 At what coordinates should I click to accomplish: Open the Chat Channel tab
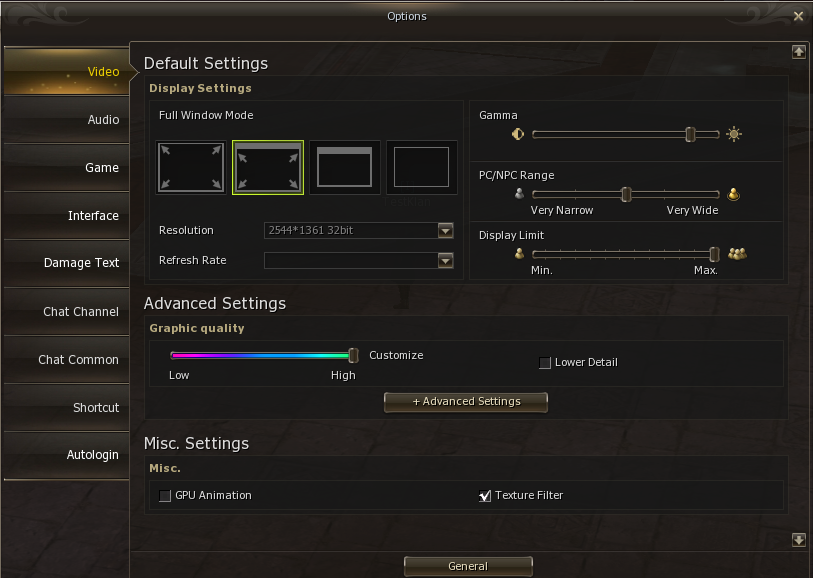[66, 312]
